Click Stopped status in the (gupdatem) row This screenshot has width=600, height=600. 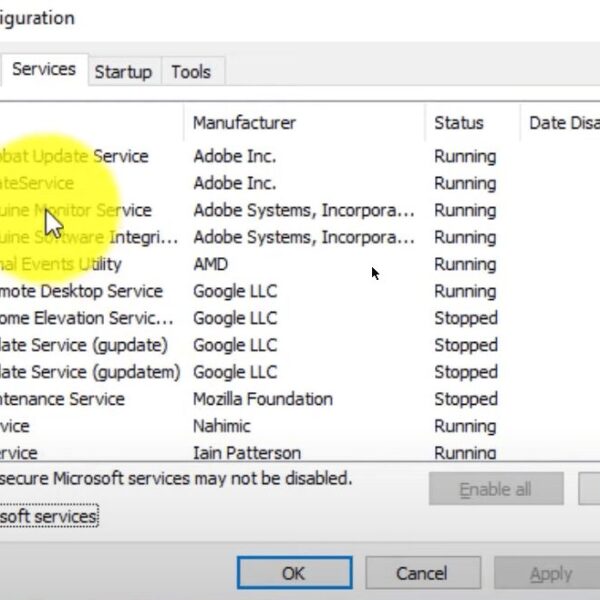pos(466,372)
